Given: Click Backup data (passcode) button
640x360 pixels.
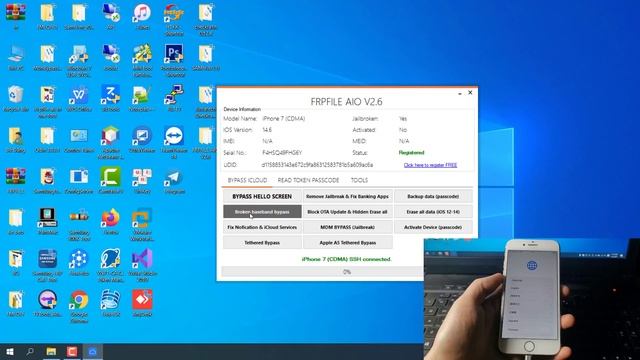Looking at the screenshot, I should click(x=433, y=196).
